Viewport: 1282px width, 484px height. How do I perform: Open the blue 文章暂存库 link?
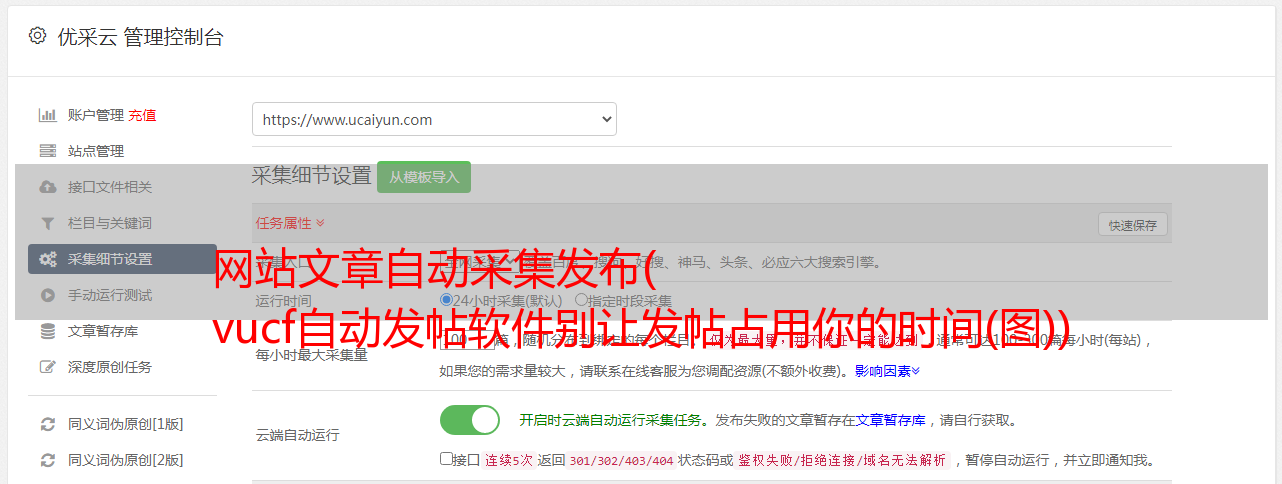click(x=890, y=420)
